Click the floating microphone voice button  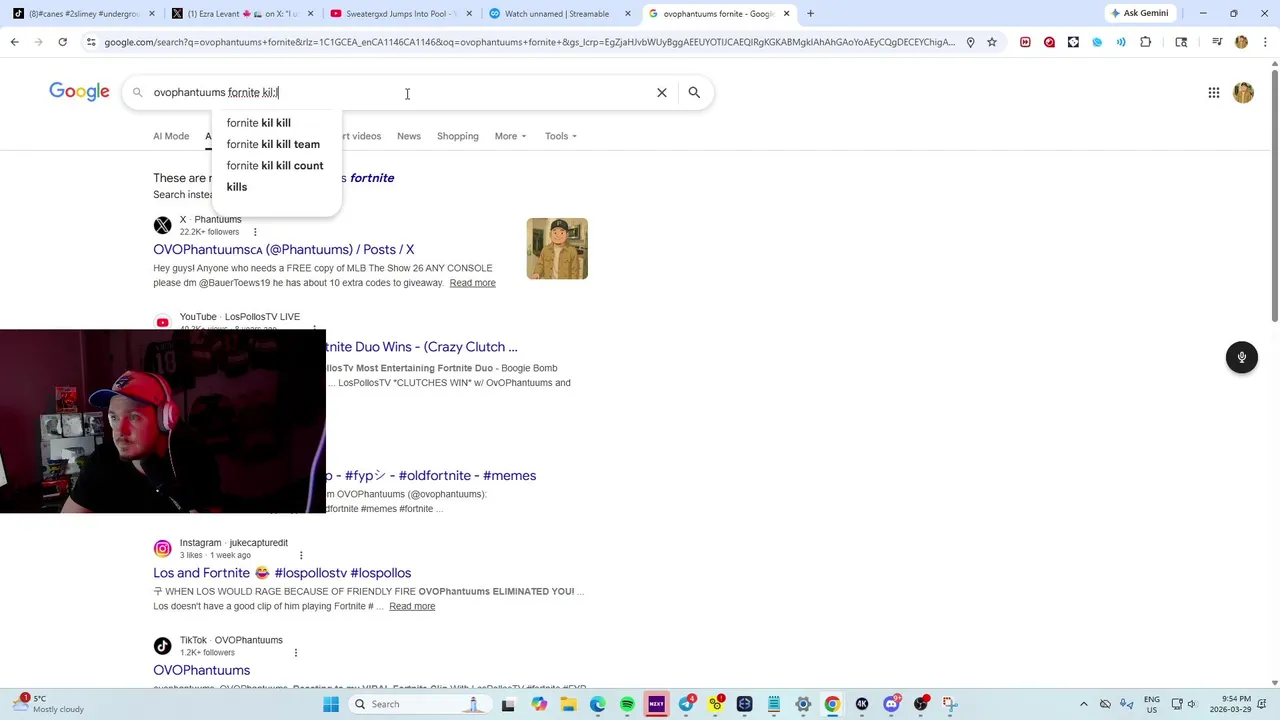tap(1241, 357)
